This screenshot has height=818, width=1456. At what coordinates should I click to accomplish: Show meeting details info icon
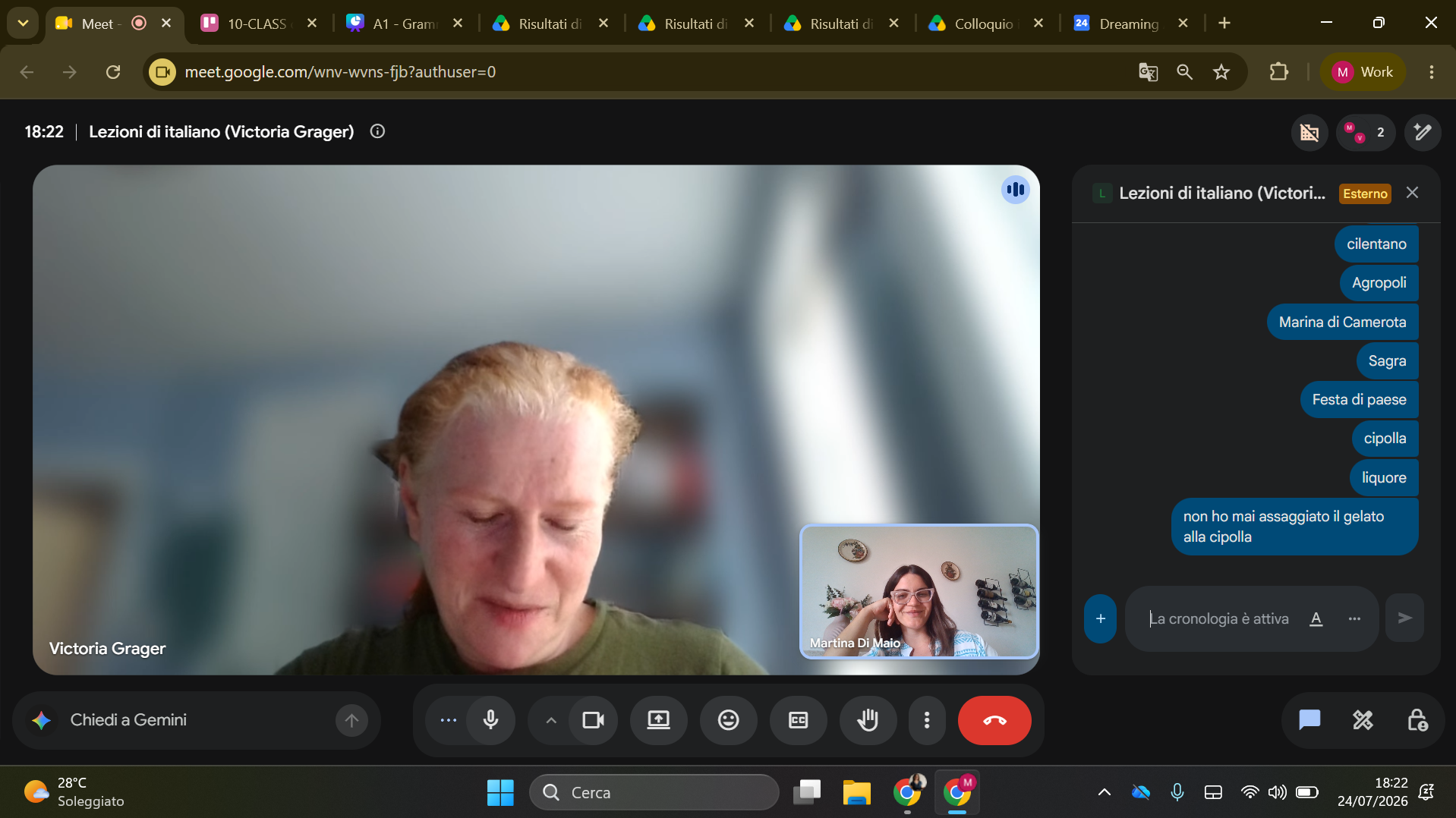pos(377,131)
